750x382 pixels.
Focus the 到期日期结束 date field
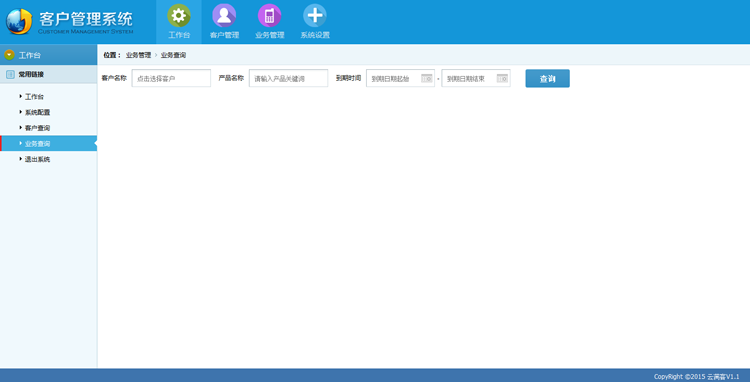coord(476,78)
